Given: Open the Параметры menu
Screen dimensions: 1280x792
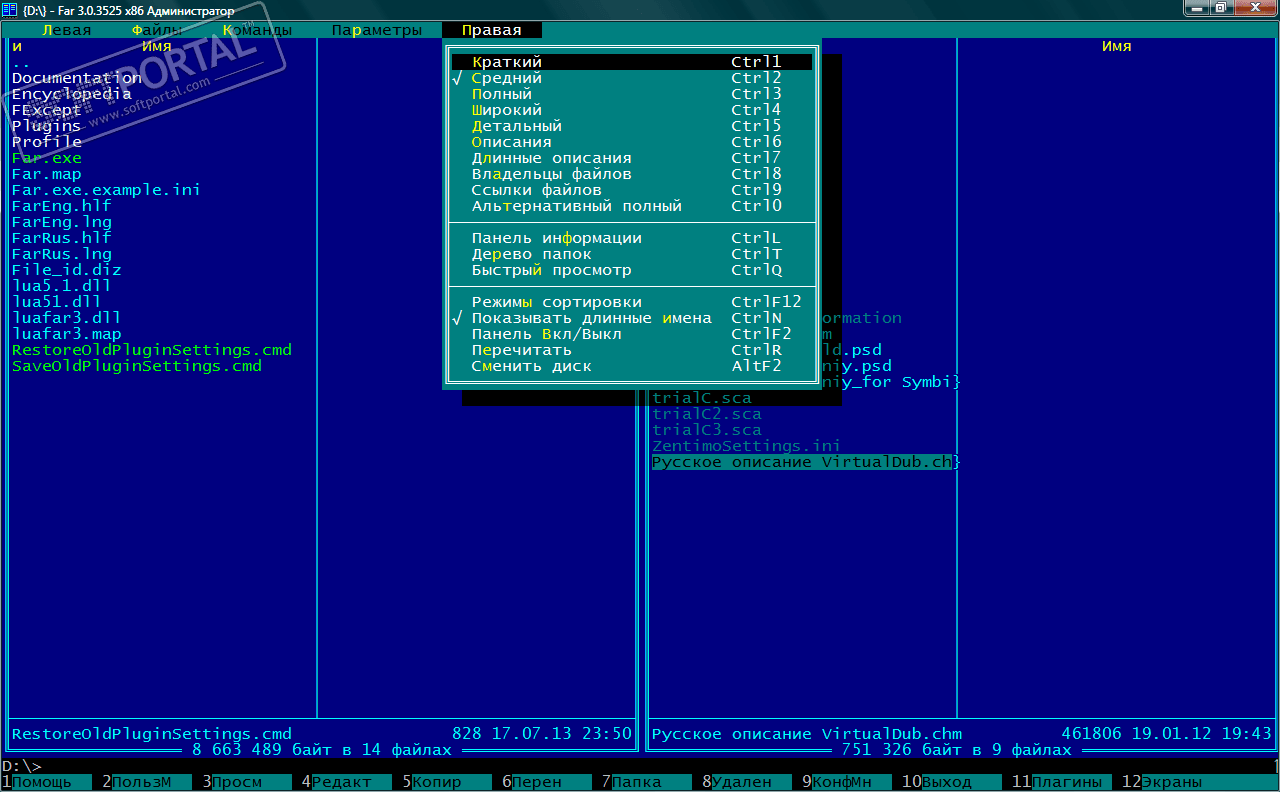Looking at the screenshot, I should coord(376,30).
